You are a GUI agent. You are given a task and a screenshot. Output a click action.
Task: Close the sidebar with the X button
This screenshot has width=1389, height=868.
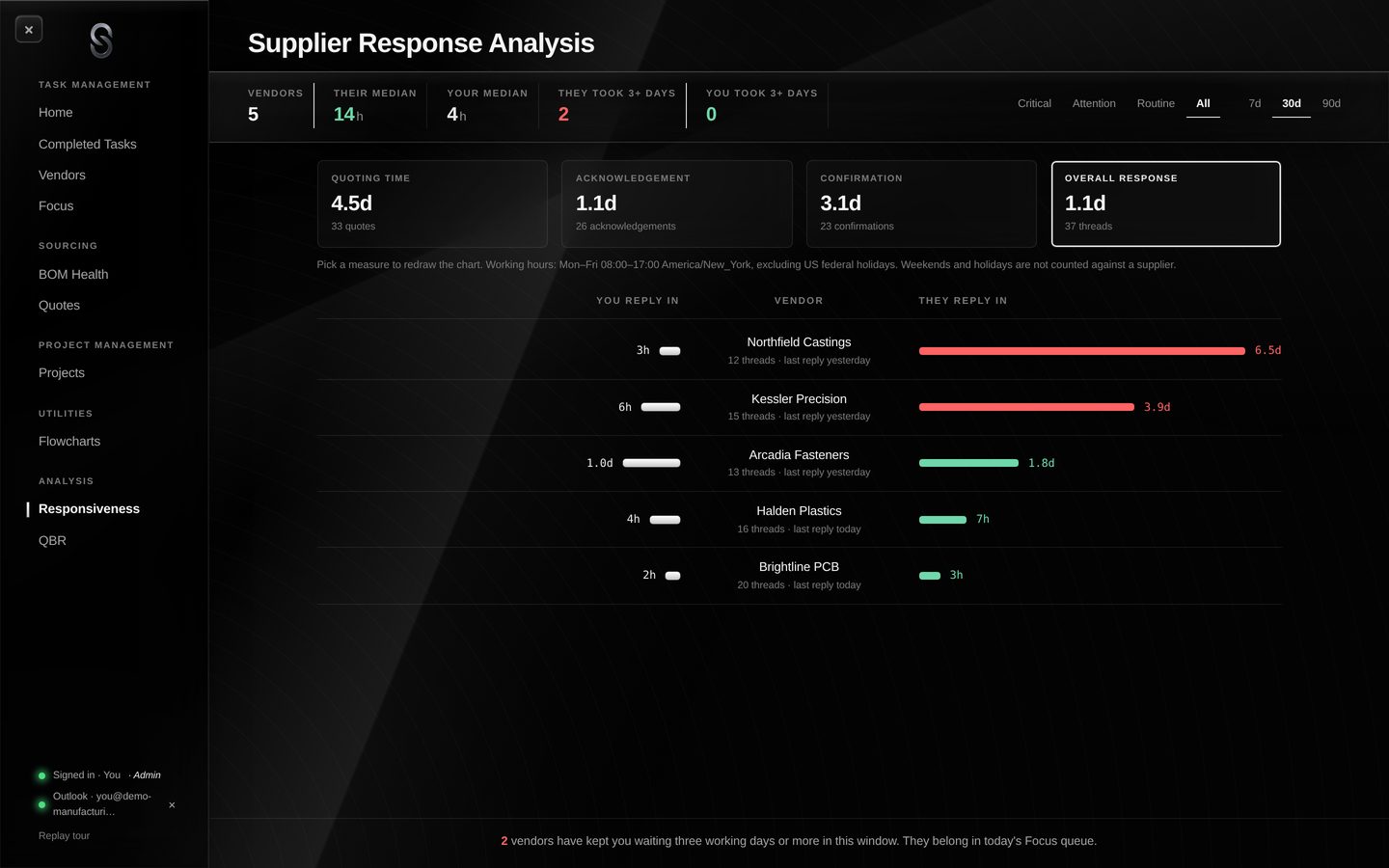click(29, 30)
